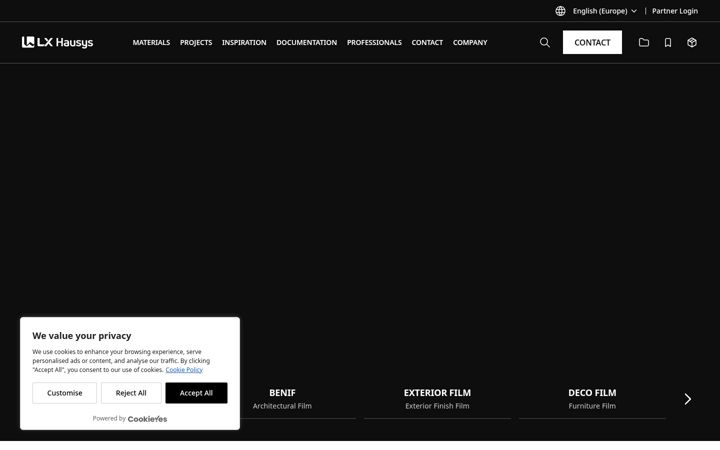Open the CookieYes powered-by logo
Screen dimensions: 720x450
(x=147, y=419)
